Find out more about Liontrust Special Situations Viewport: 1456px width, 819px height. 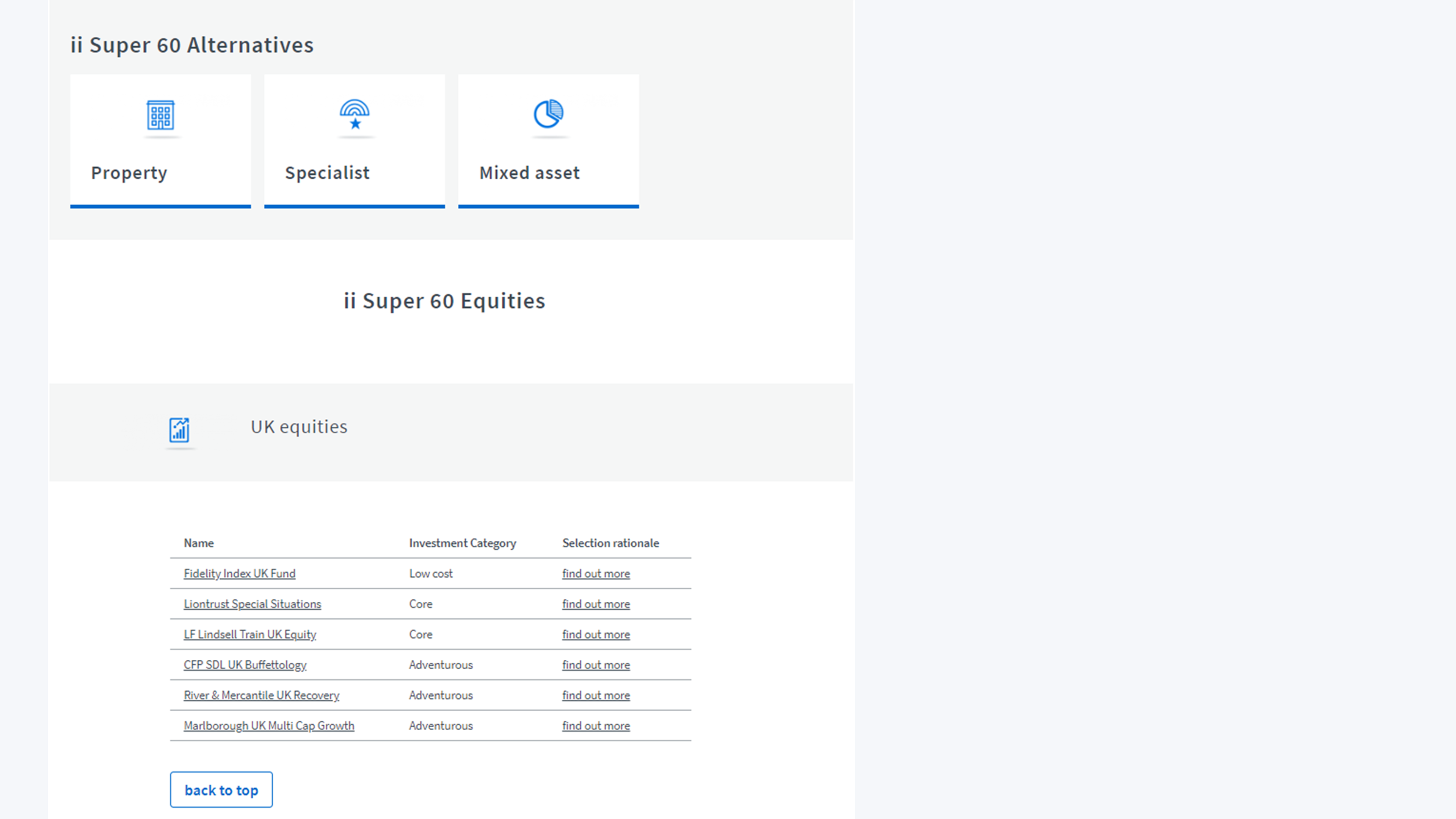click(x=596, y=604)
